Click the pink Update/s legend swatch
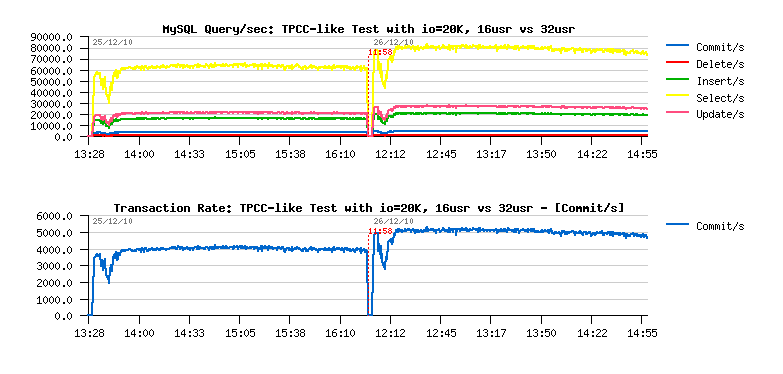783x374 pixels. [678, 113]
